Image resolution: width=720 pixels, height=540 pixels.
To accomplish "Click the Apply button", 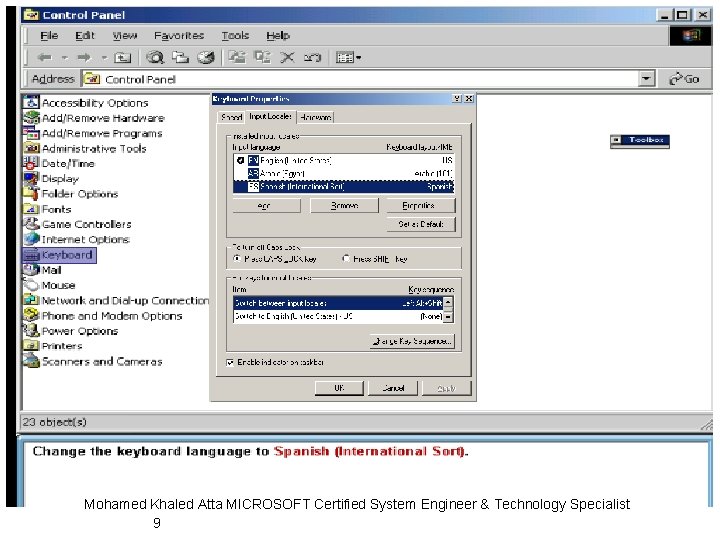I will click(x=446, y=388).
